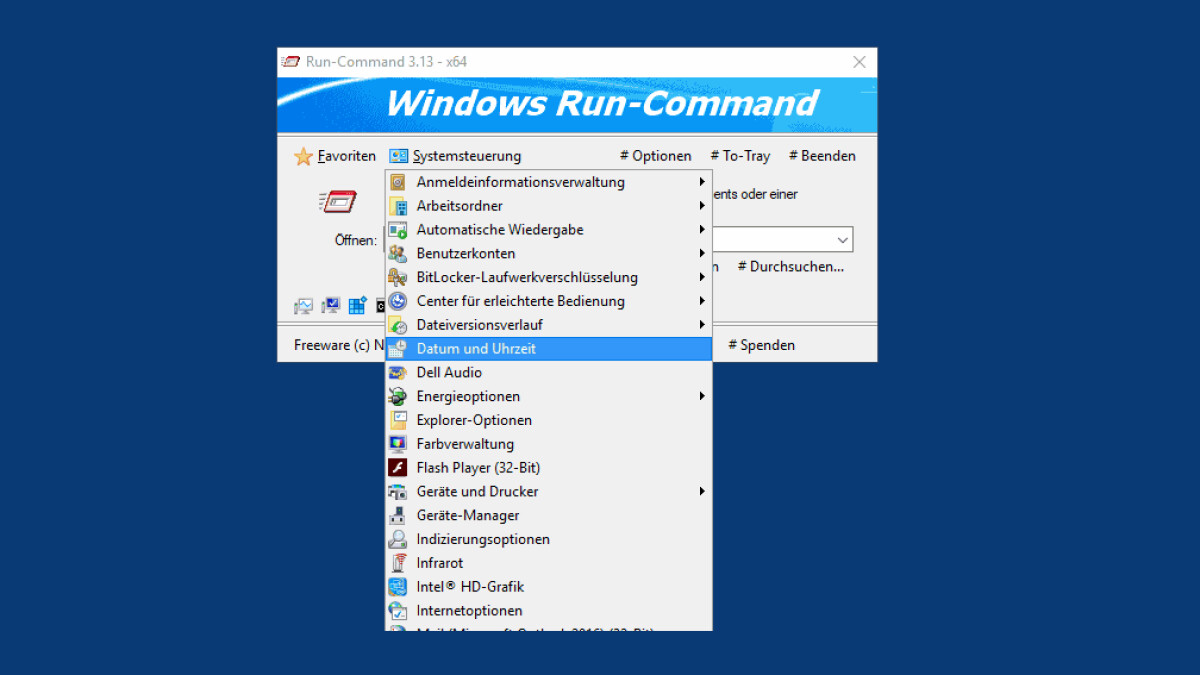Viewport: 1200px width, 675px height.
Task: Click the Energieoptionen battery icon
Action: (x=398, y=397)
